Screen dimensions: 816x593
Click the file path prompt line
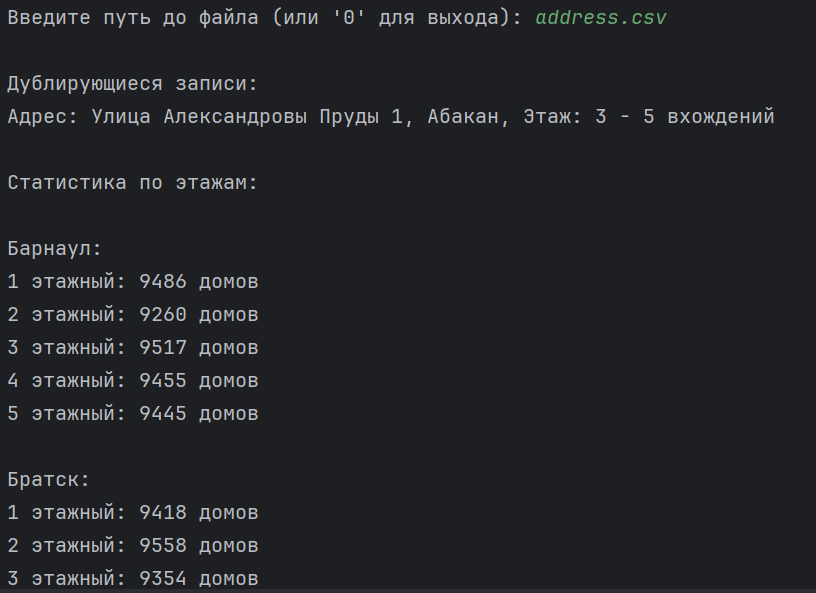pos(337,18)
